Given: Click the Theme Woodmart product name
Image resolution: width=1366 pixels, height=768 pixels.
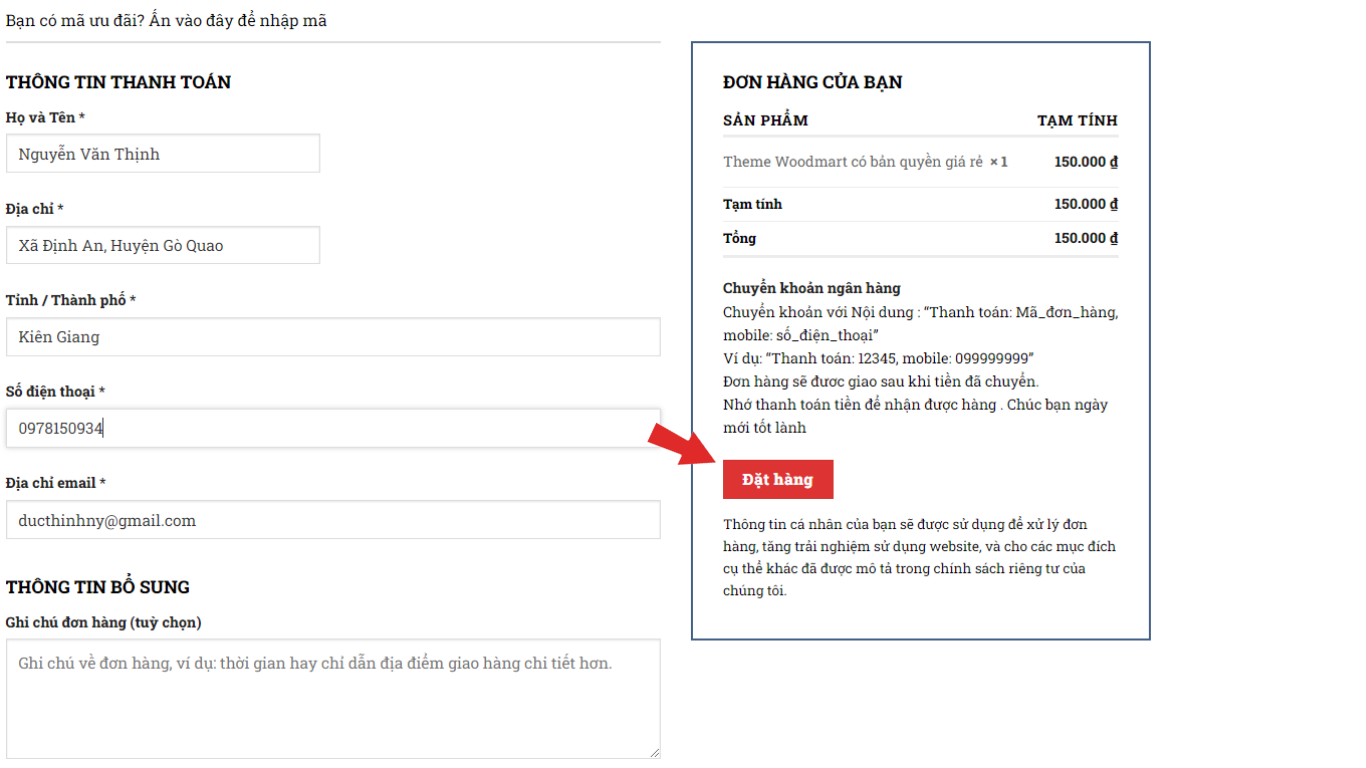Looking at the screenshot, I should [x=852, y=162].
